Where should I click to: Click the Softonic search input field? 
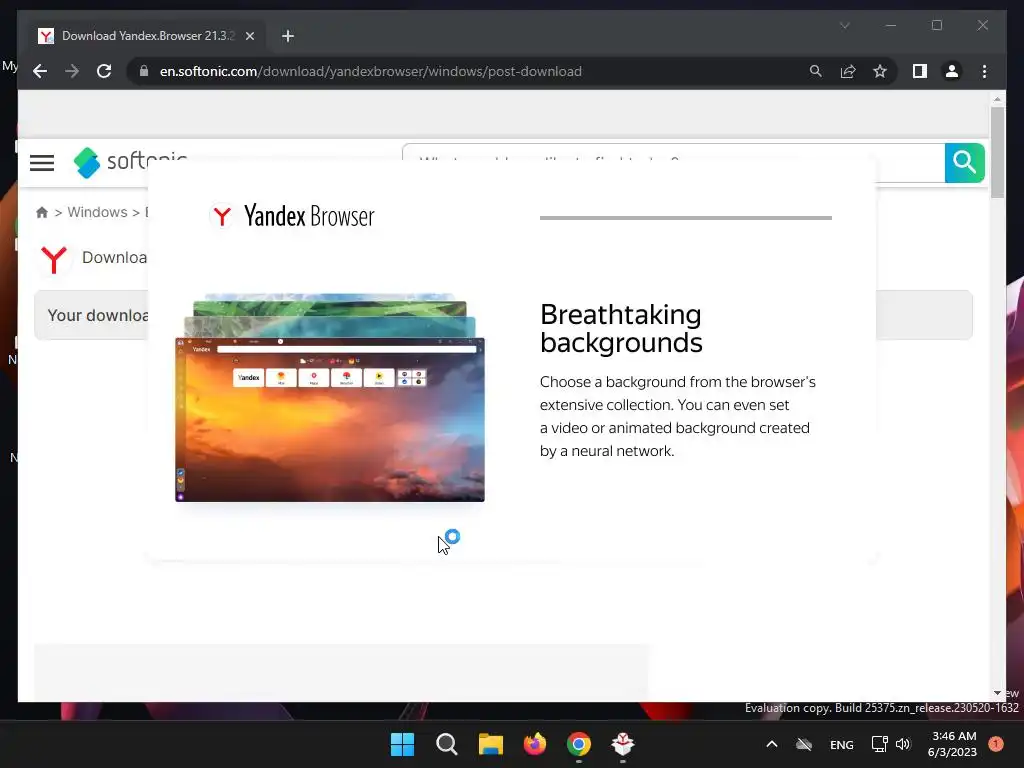click(x=673, y=163)
